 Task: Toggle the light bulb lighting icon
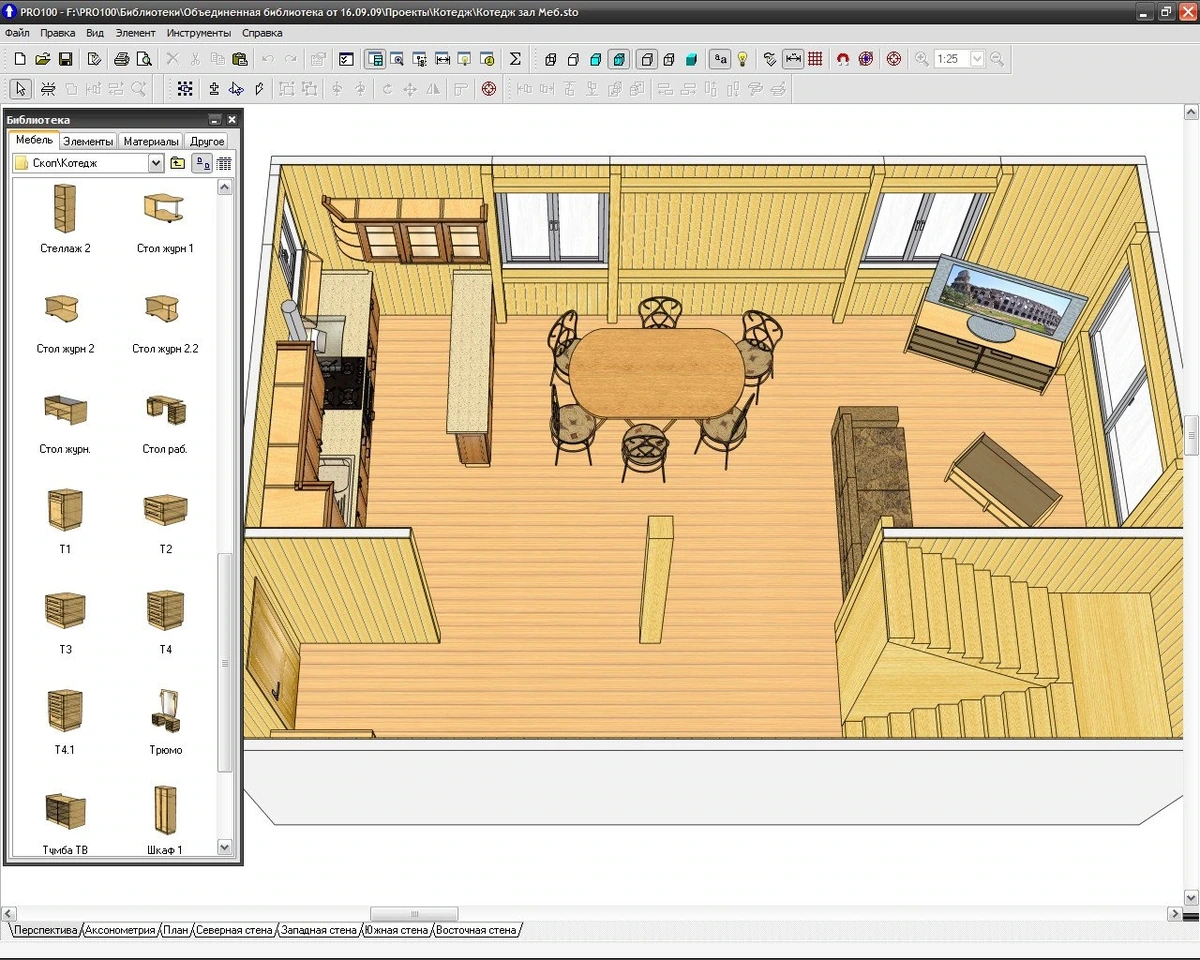tap(742, 59)
